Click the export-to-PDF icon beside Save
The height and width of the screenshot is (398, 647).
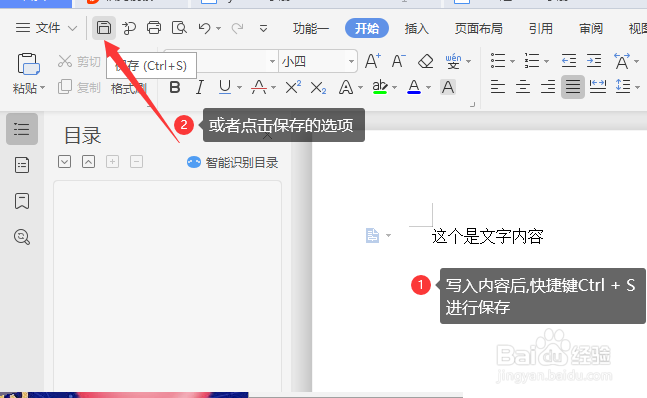pyautogui.click(x=129, y=28)
